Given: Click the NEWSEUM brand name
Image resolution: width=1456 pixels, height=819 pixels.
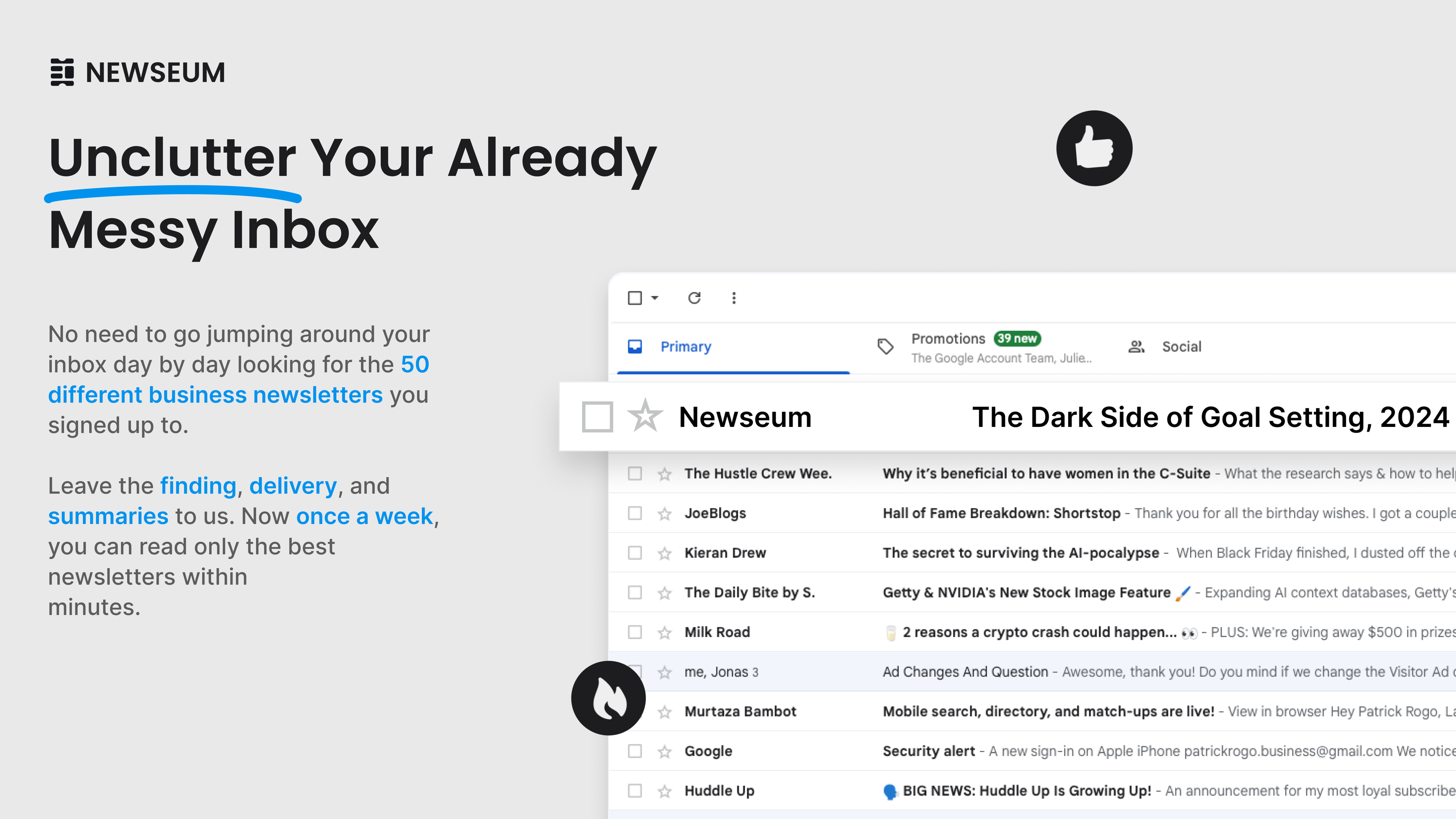Looking at the screenshot, I should coord(155,72).
